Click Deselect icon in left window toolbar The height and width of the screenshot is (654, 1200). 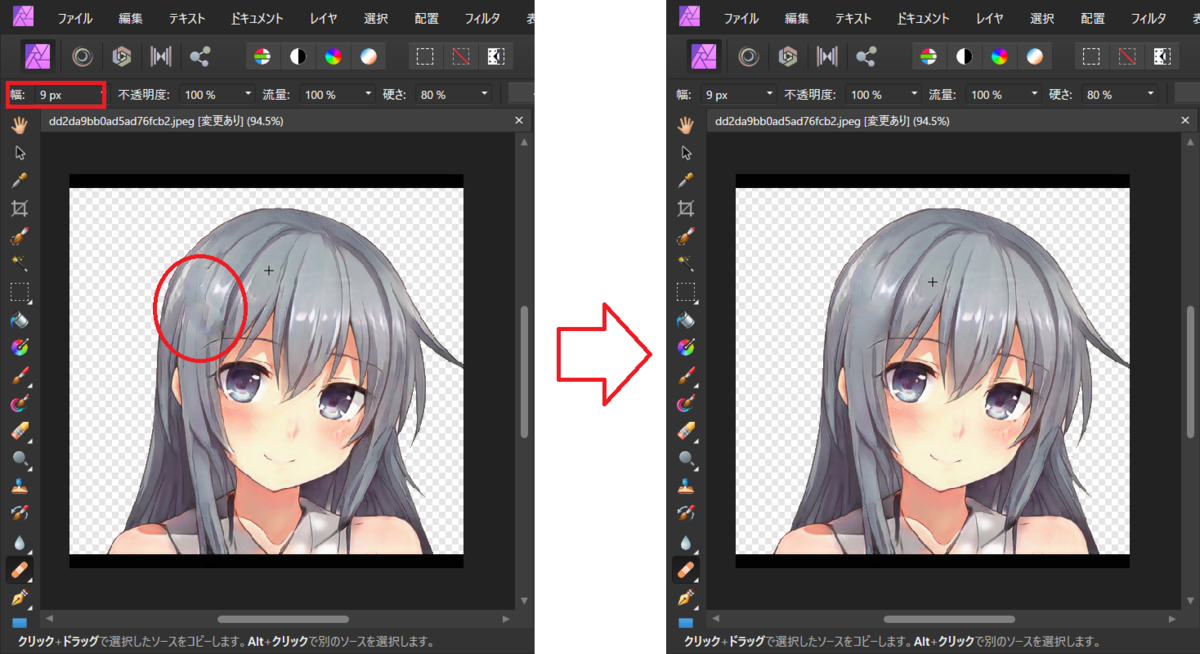pos(461,56)
